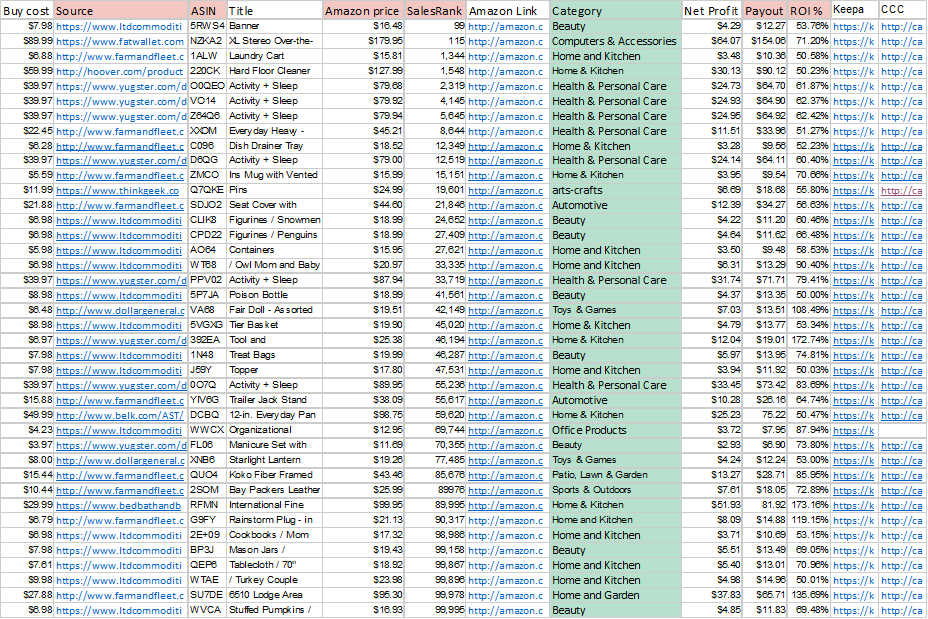Open the dollargeneral source link for Starlight Lantern

(121, 460)
